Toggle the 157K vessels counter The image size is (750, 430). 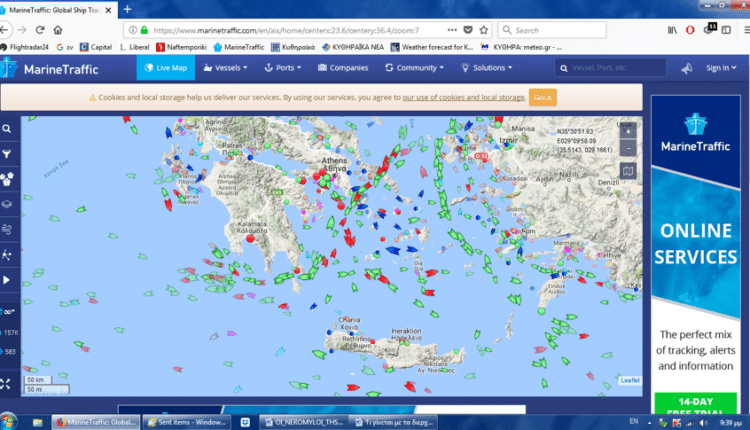pos(8,332)
